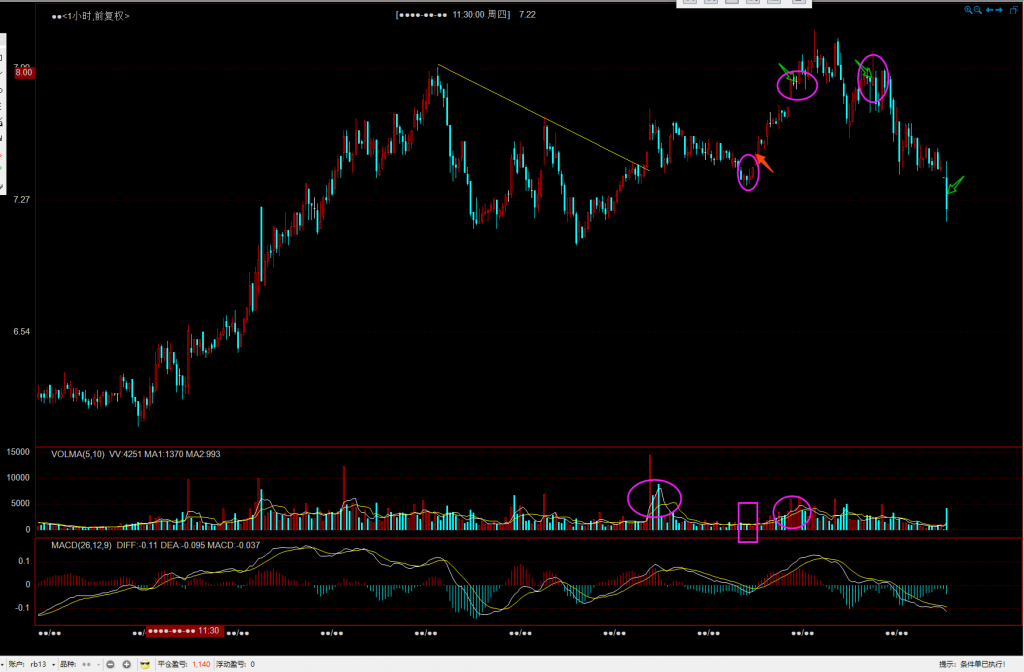Click the round minus button in status bar
The image size is (1024, 672).
[110, 664]
